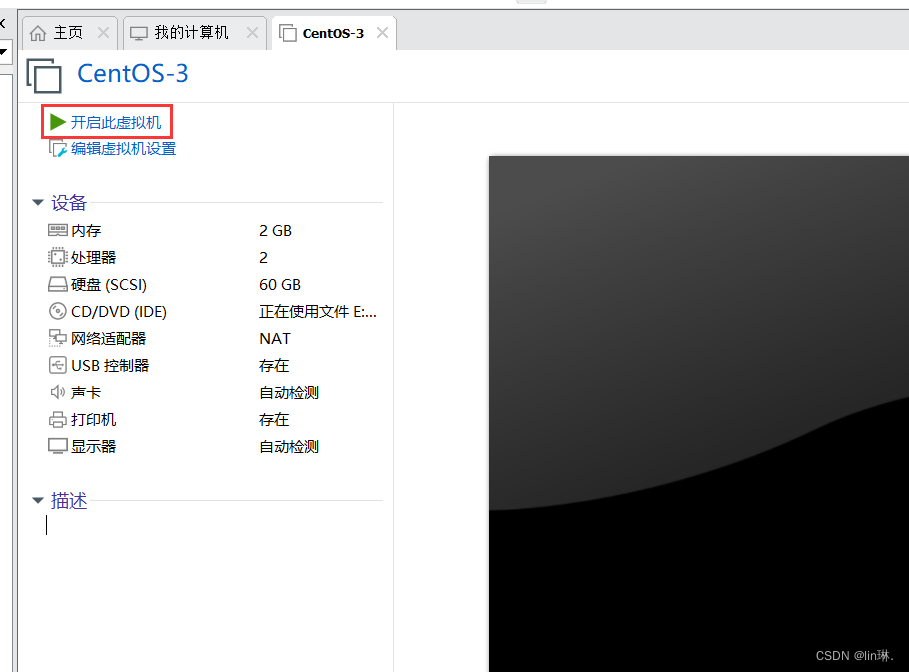This screenshot has width=909, height=672.
Task: Click the processor (处理器) icon
Action: click(x=57, y=257)
